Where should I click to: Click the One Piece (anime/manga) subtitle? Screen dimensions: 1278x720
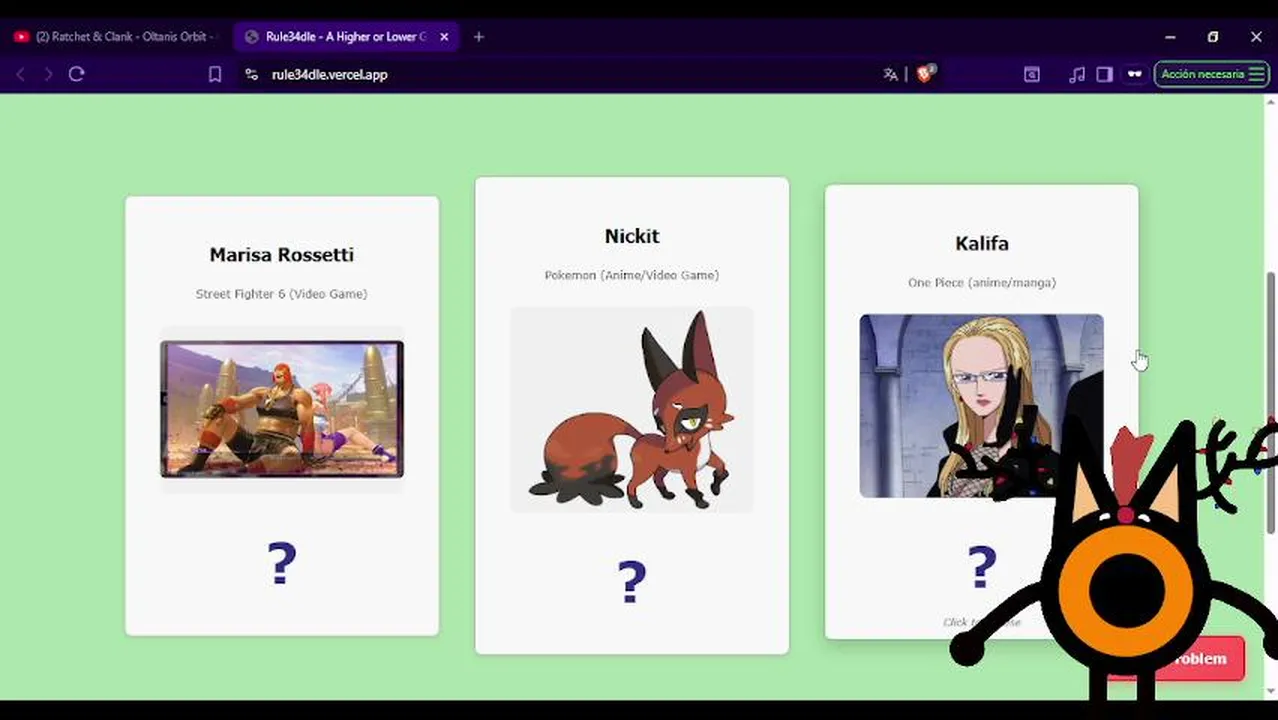(x=982, y=283)
